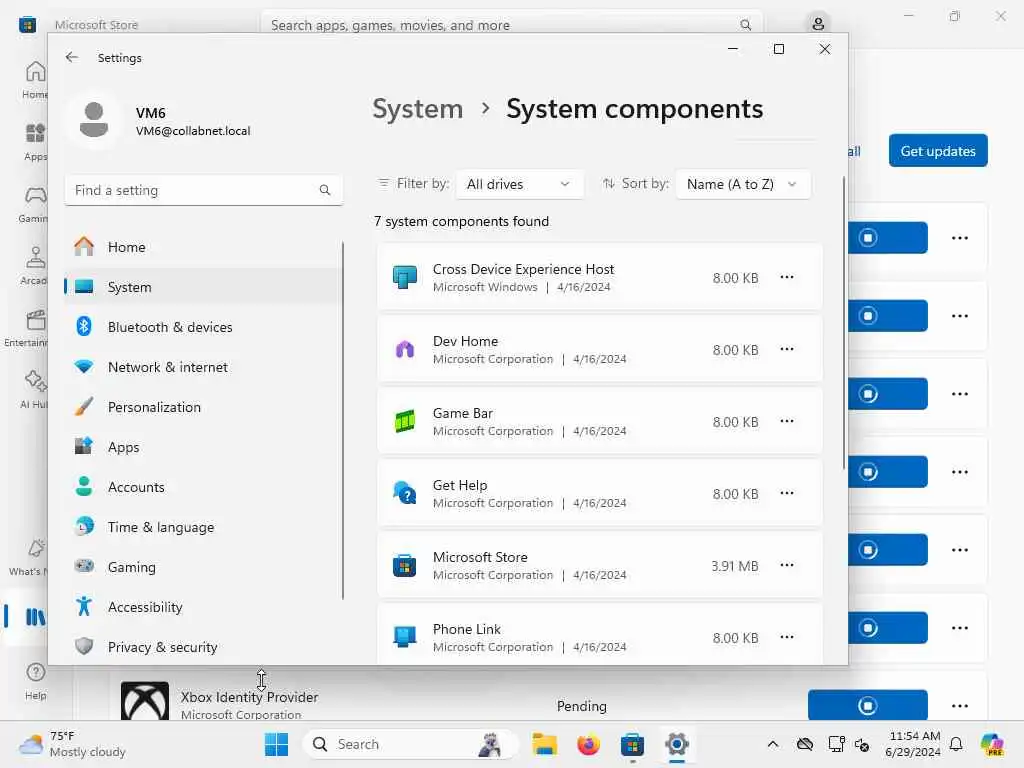The width and height of the screenshot is (1024, 768).
Task: Click the Microsoft Store component icon
Action: coord(405,565)
